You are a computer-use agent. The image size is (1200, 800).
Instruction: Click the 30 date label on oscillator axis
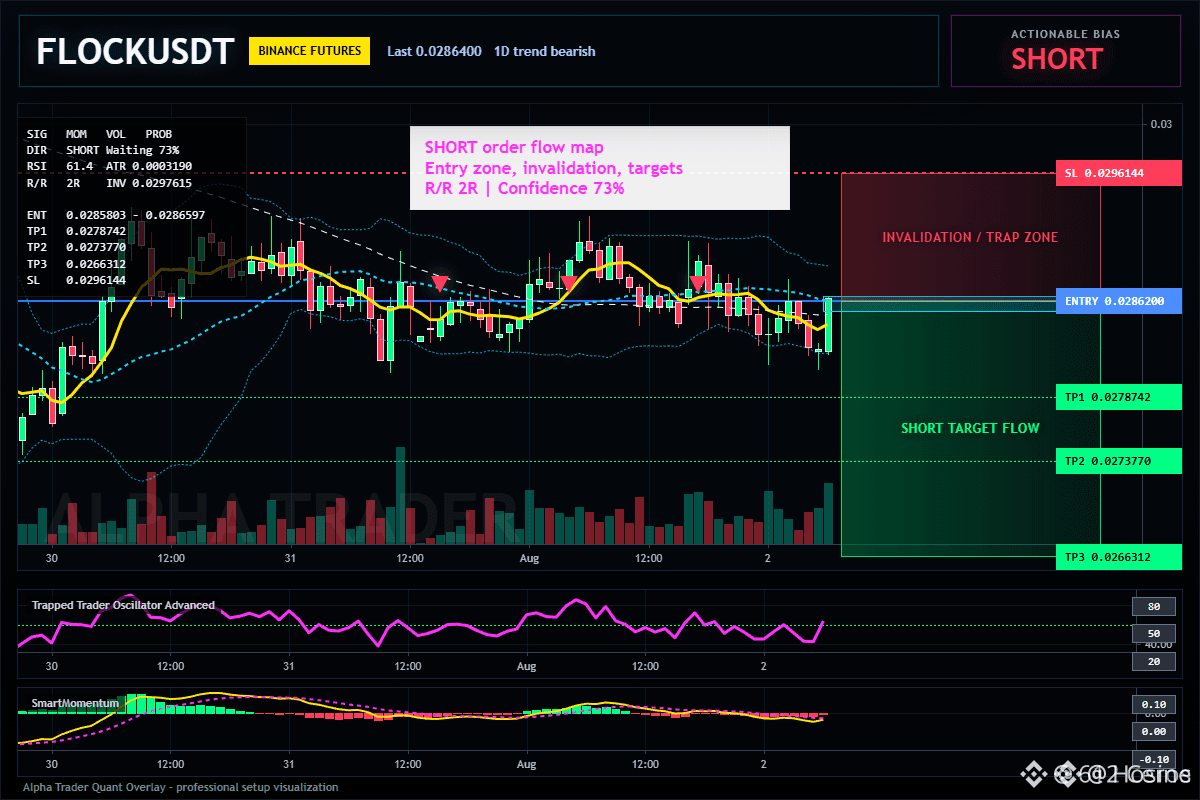(x=51, y=665)
